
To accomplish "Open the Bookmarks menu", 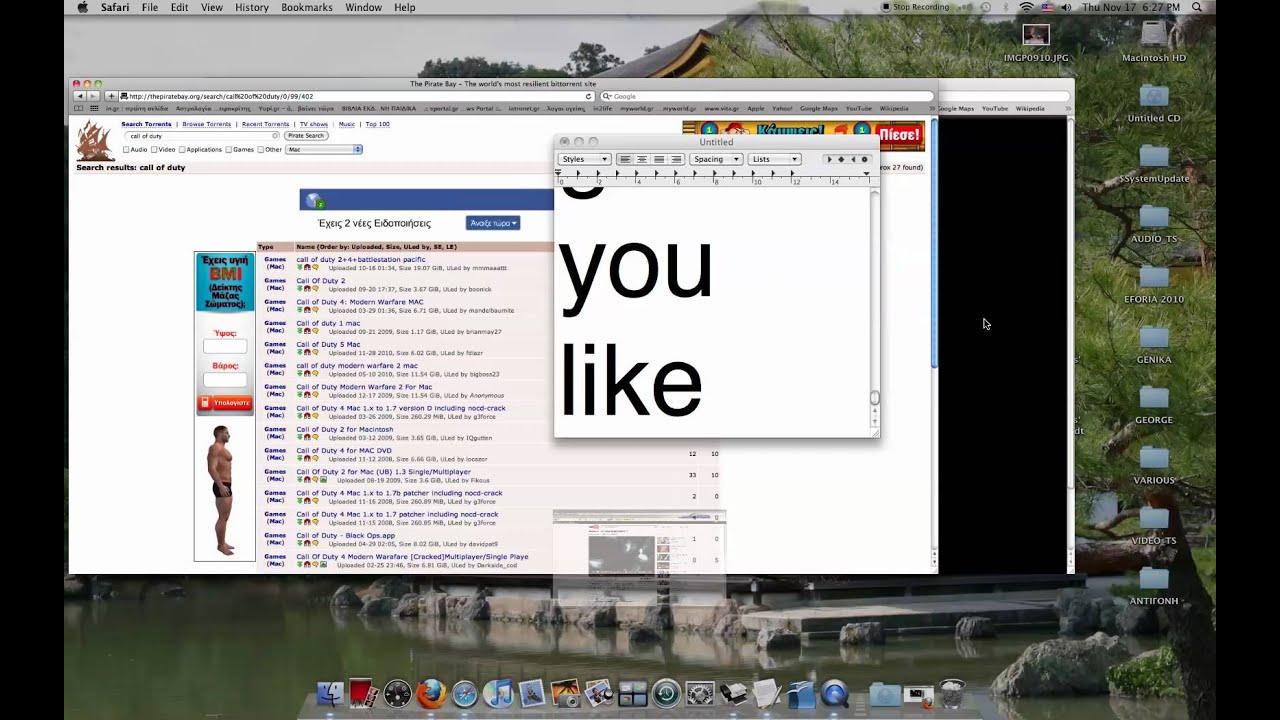I will pos(307,7).
